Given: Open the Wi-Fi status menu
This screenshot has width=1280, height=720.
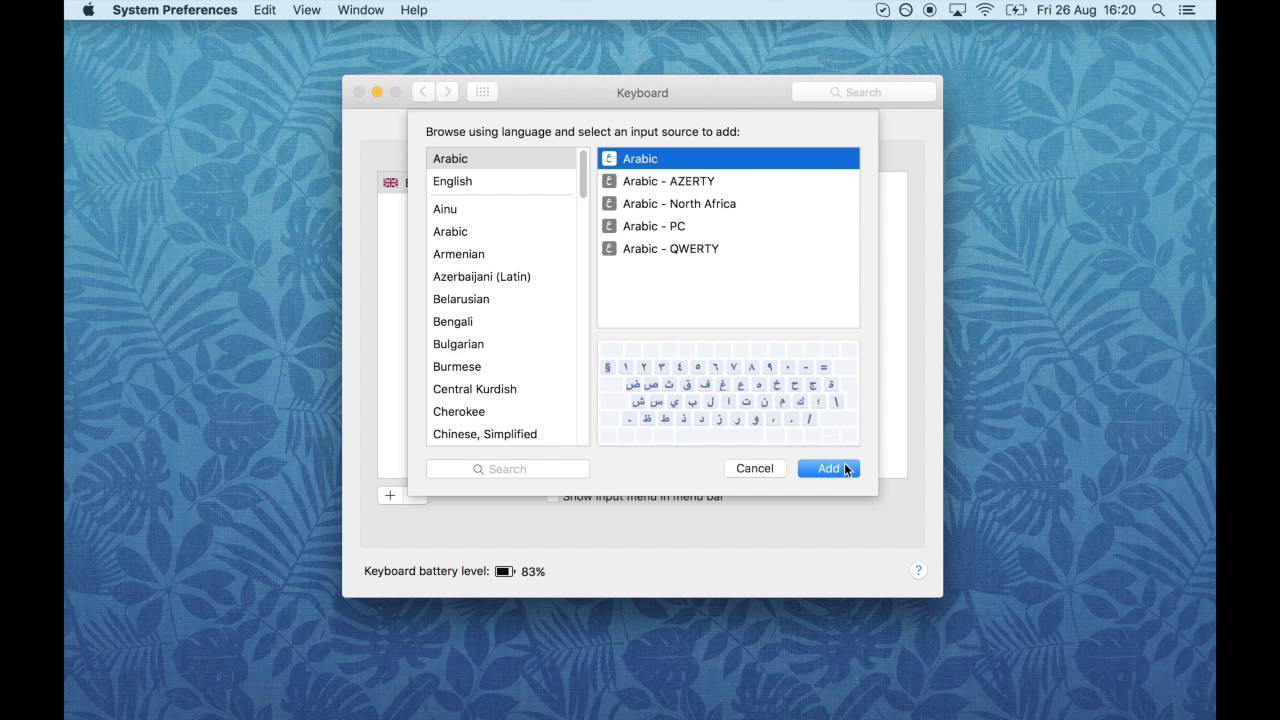Looking at the screenshot, I should [985, 10].
